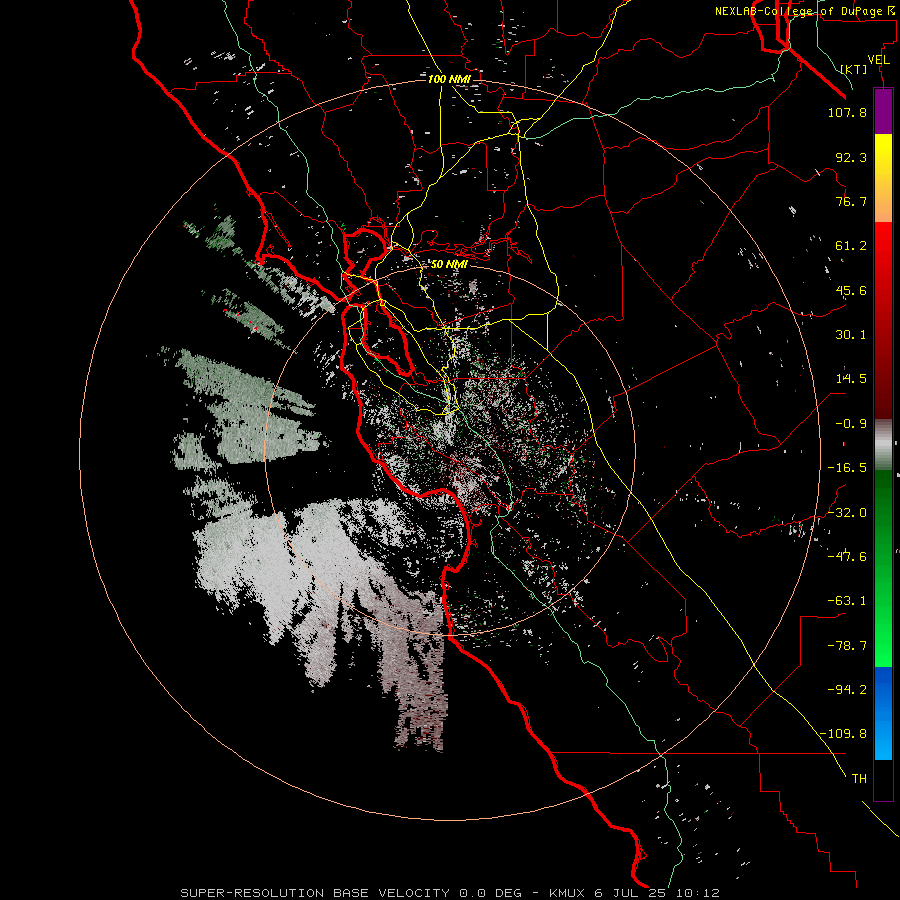The height and width of the screenshot is (900, 900).
Task: Select the 45.6 velocity scale value
Action: pos(851,290)
